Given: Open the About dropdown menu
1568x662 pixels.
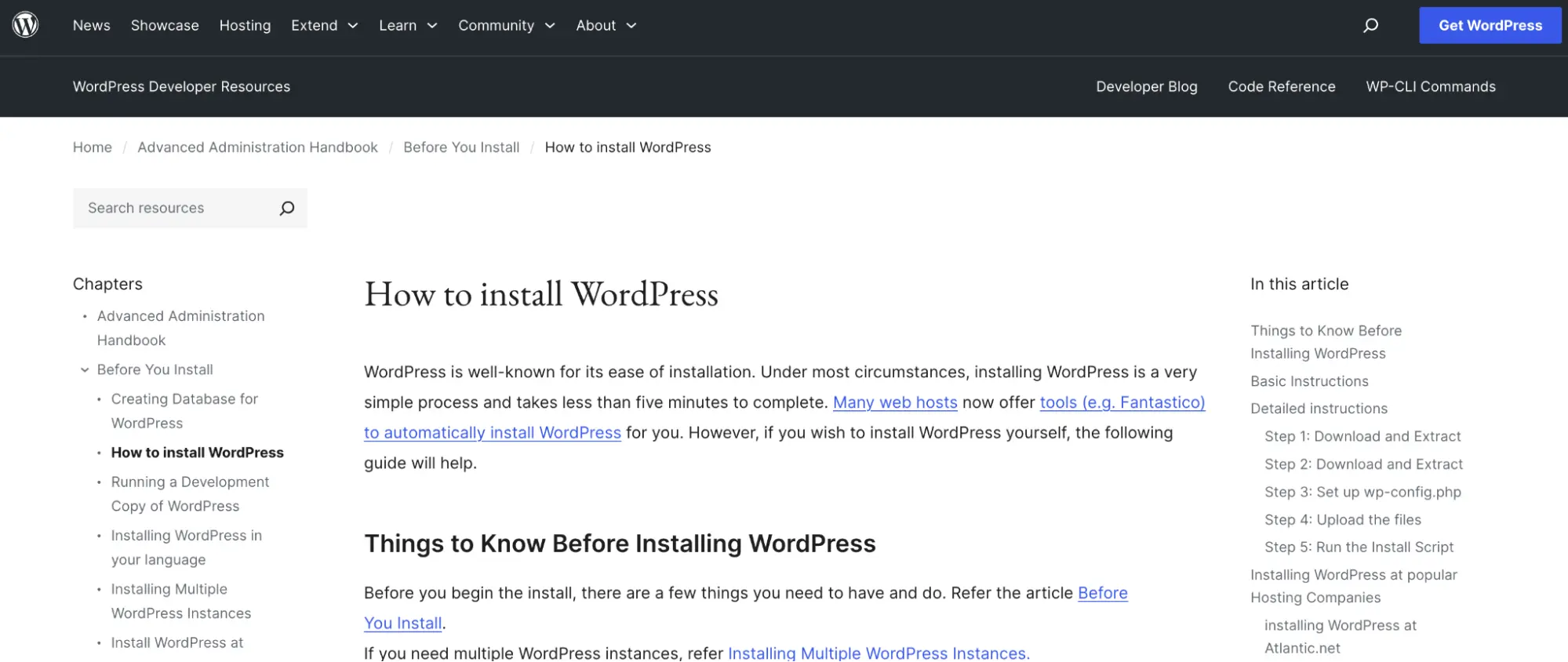Looking at the screenshot, I should click(x=606, y=25).
